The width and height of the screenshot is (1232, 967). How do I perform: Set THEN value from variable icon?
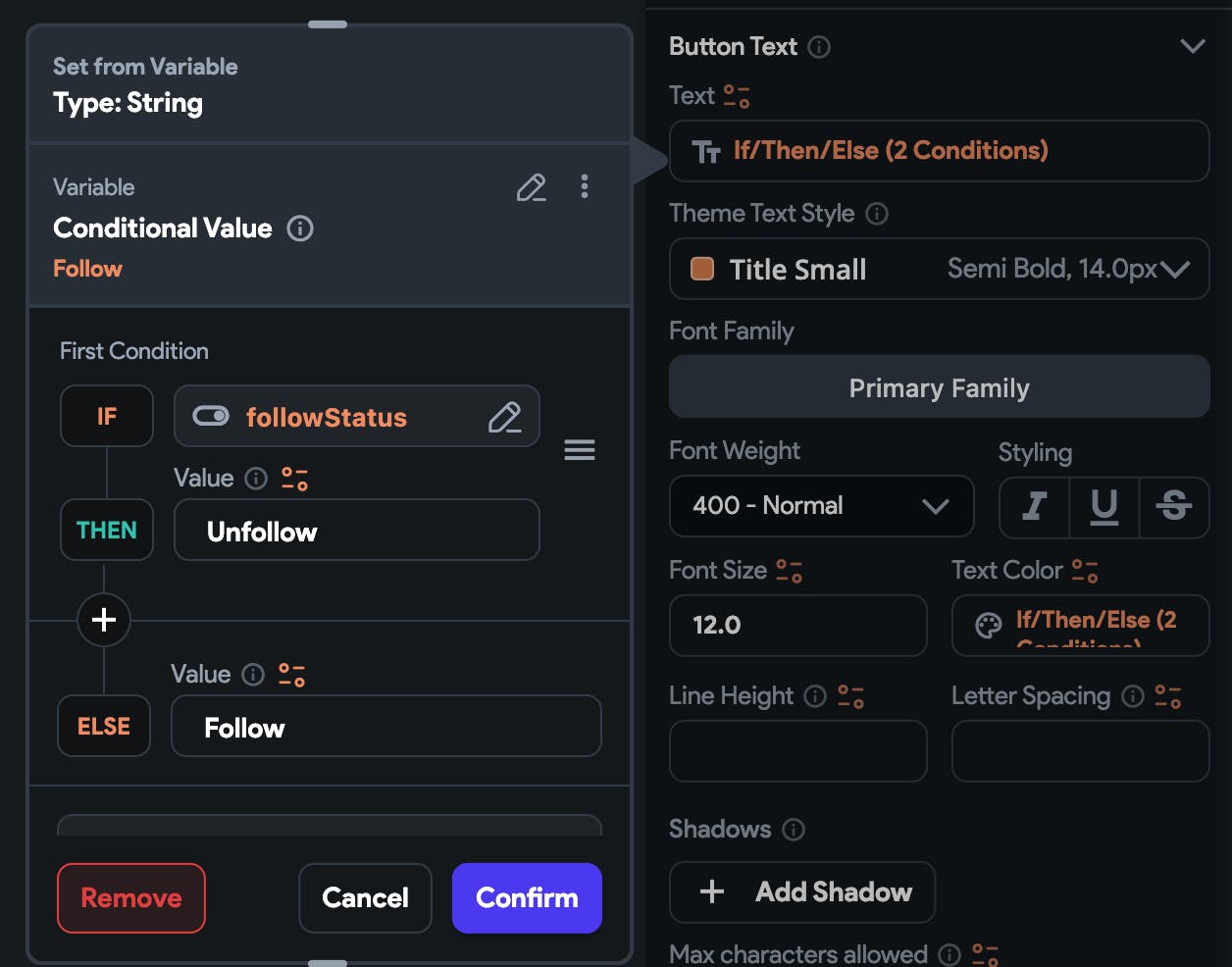(295, 479)
